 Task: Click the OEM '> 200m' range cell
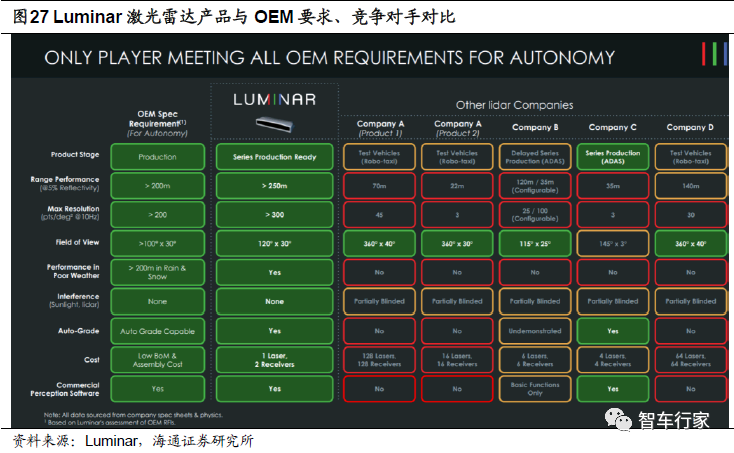click(158, 186)
